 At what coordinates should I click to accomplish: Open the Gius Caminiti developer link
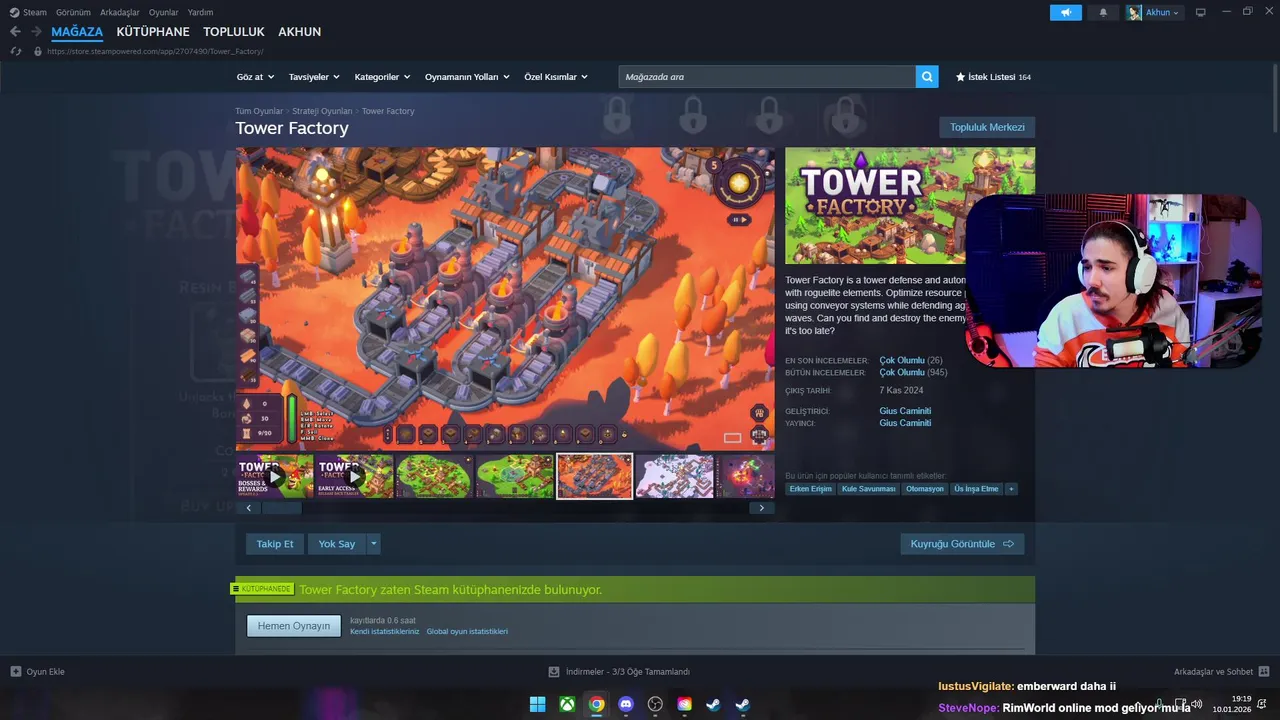pyautogui.click(x=905, y=411)
